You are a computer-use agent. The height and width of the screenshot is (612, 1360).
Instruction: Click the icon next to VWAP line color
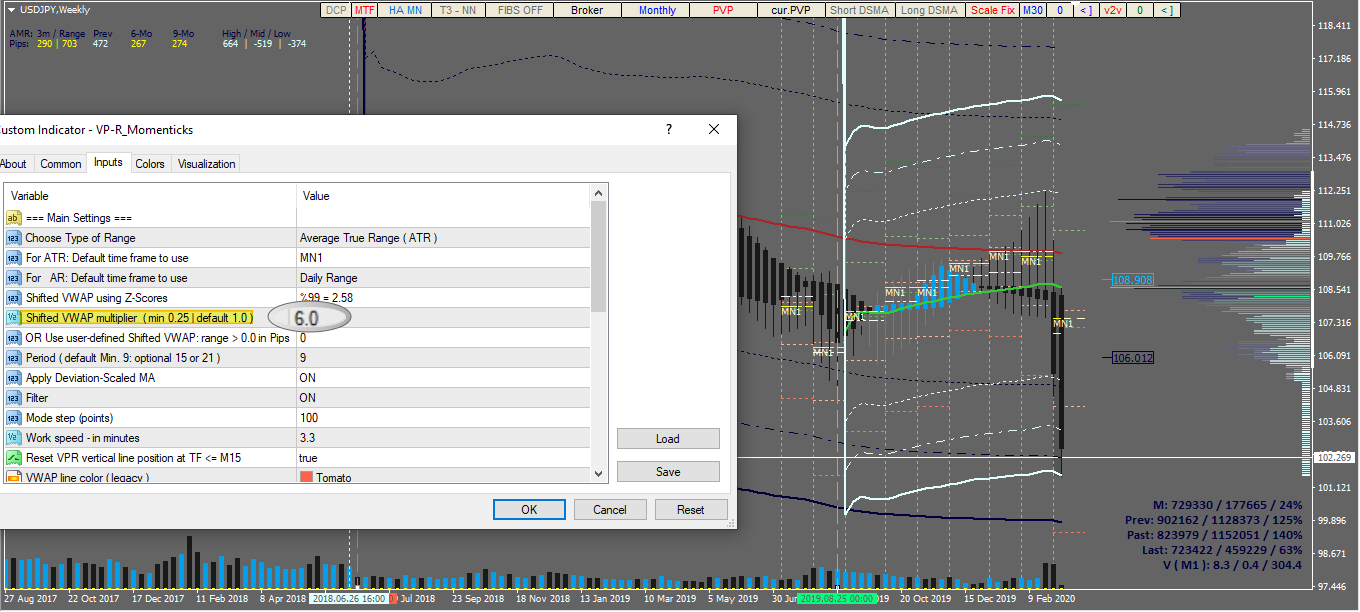point(14,477)
